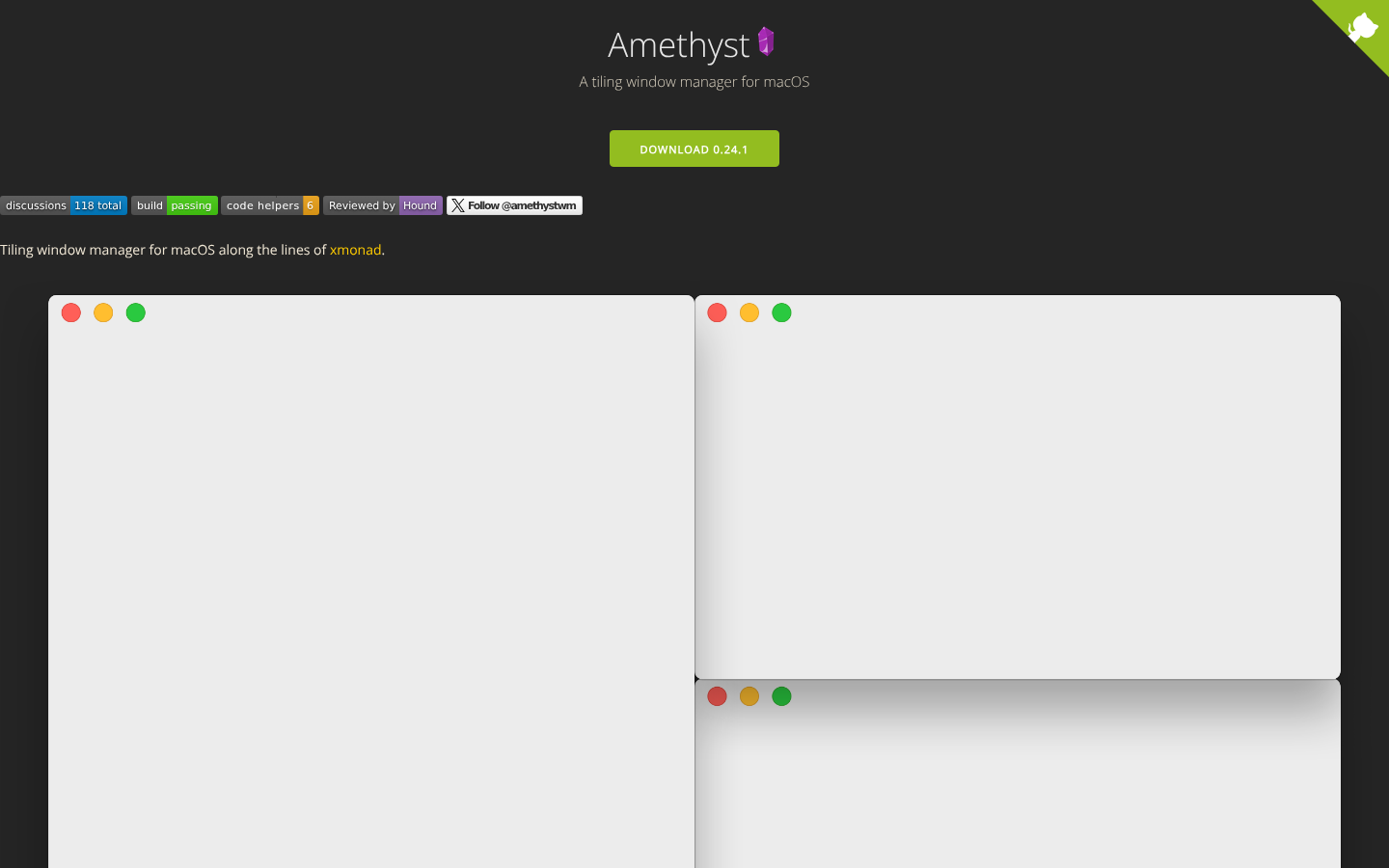This screenshot has width=1389, height=868.
Task: Click the GitHub octocat corner icon
Action: (x=1362, y=26)
